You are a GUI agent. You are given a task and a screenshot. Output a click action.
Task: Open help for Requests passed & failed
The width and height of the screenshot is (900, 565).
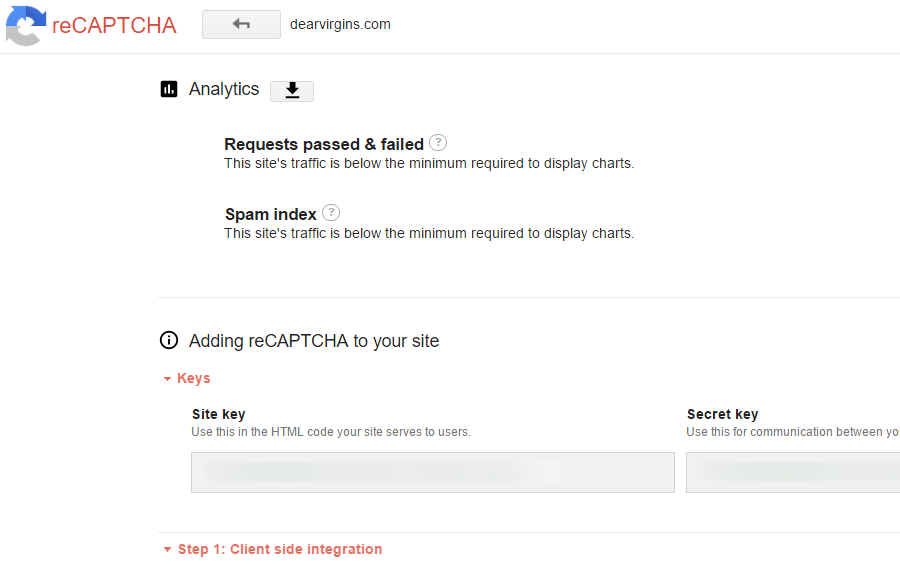(x=438, y=142)
